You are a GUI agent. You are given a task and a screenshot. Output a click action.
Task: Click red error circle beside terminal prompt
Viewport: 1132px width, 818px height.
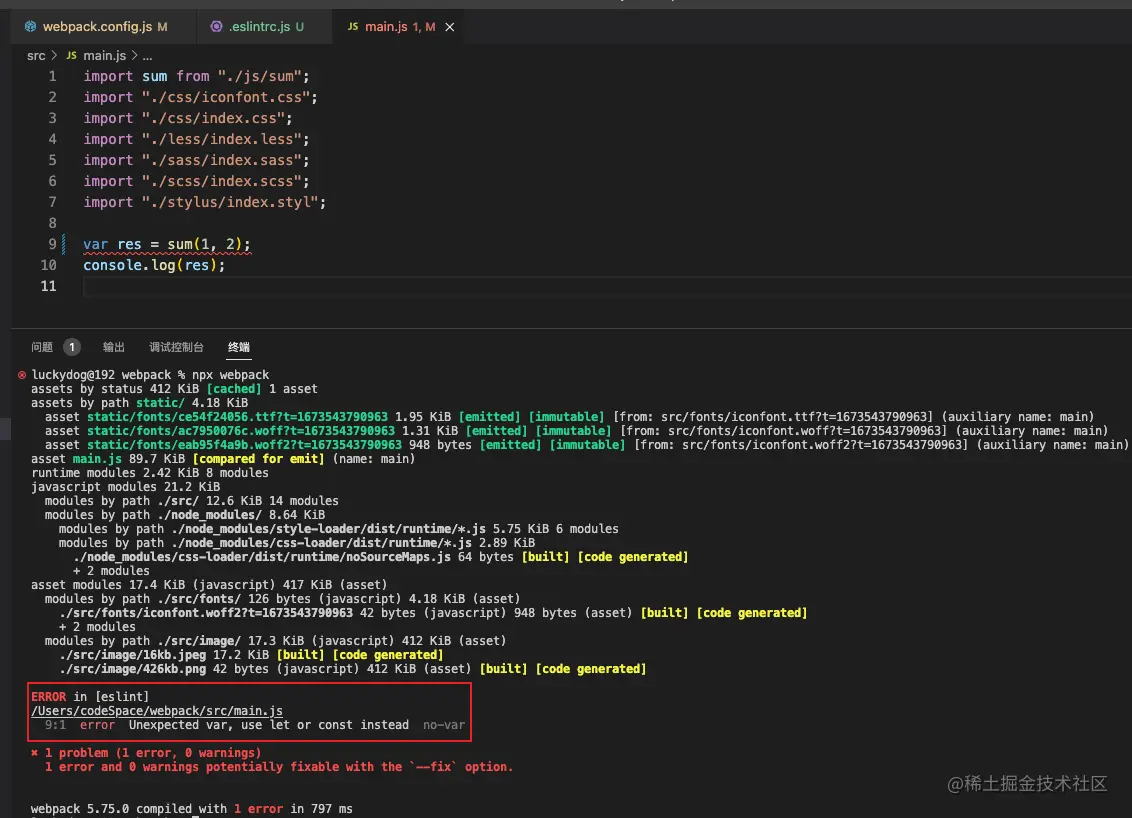(22, 375)
